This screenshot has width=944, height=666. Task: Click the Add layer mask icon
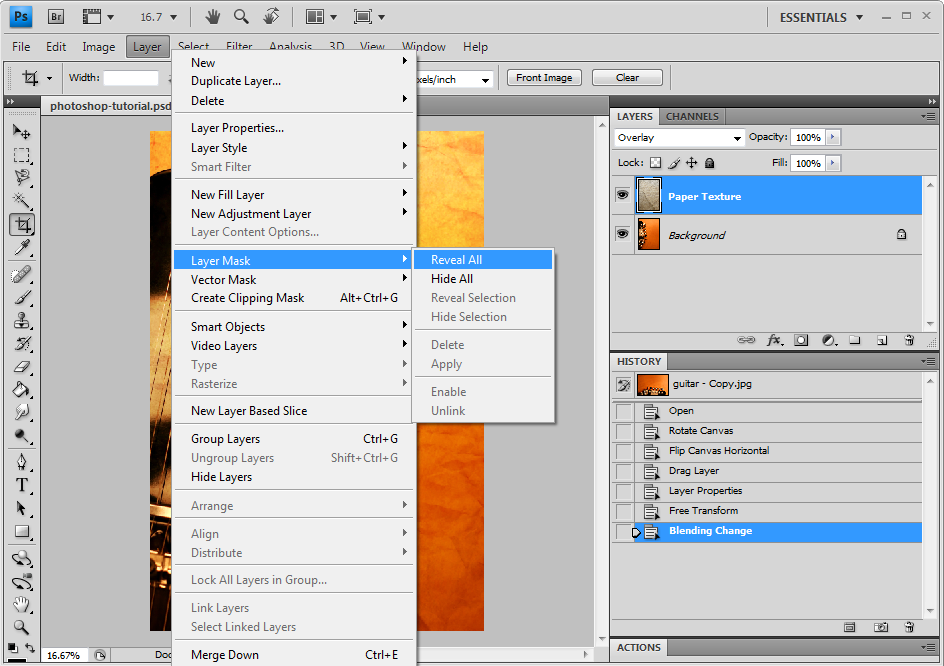(x=801, y=340)
